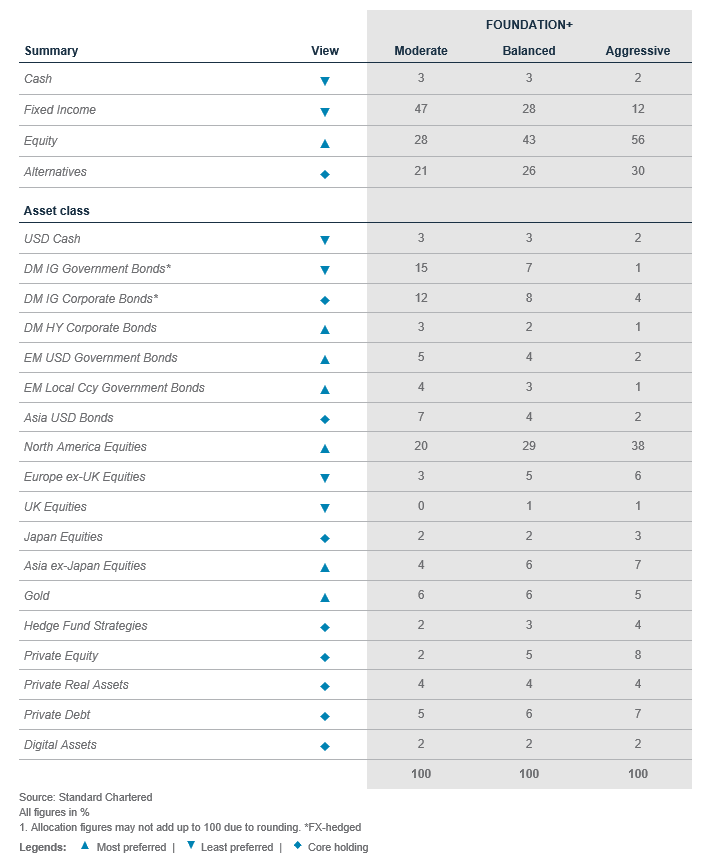Click the Private Equity diamond icon

(x=325, y=657)
